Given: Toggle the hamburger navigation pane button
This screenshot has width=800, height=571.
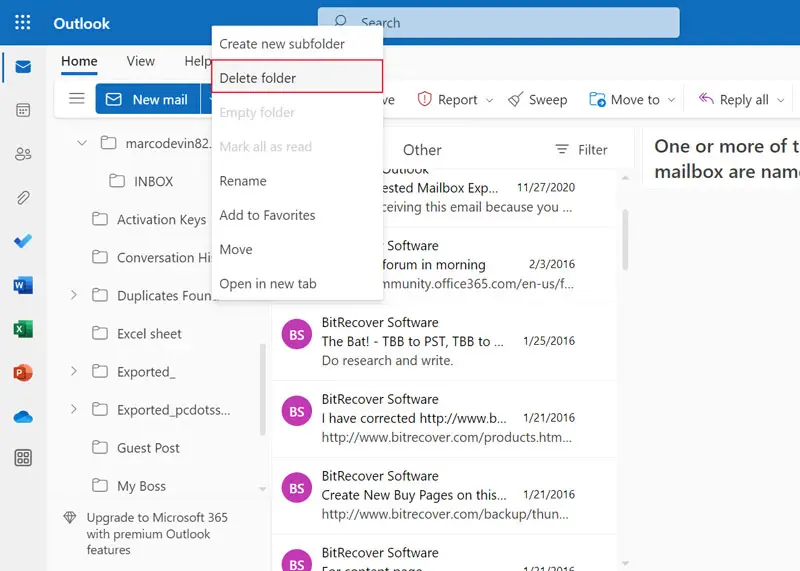Looking at the screenshot, I should coord(76,99).
